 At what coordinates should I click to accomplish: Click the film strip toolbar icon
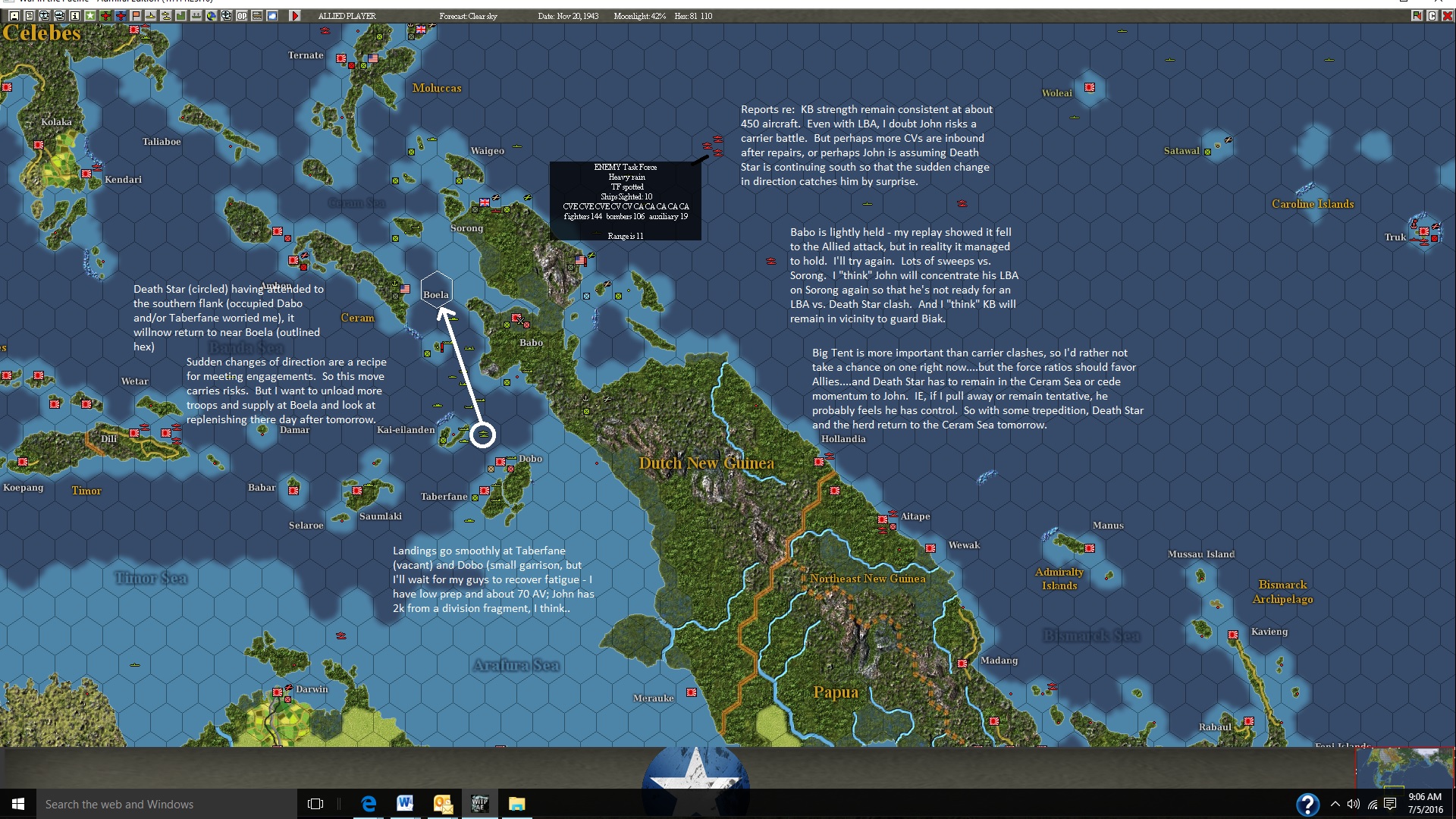257,15
